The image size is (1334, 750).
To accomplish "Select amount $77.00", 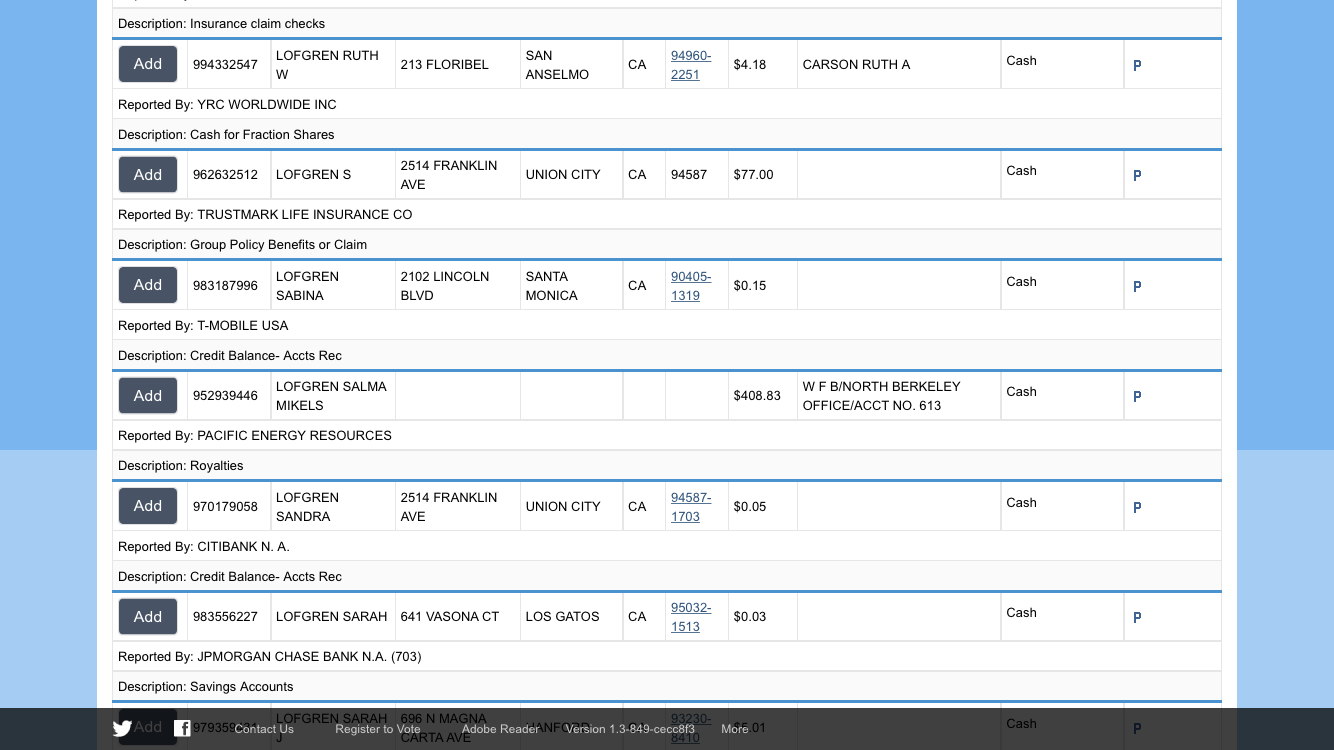I will [753, 175].
